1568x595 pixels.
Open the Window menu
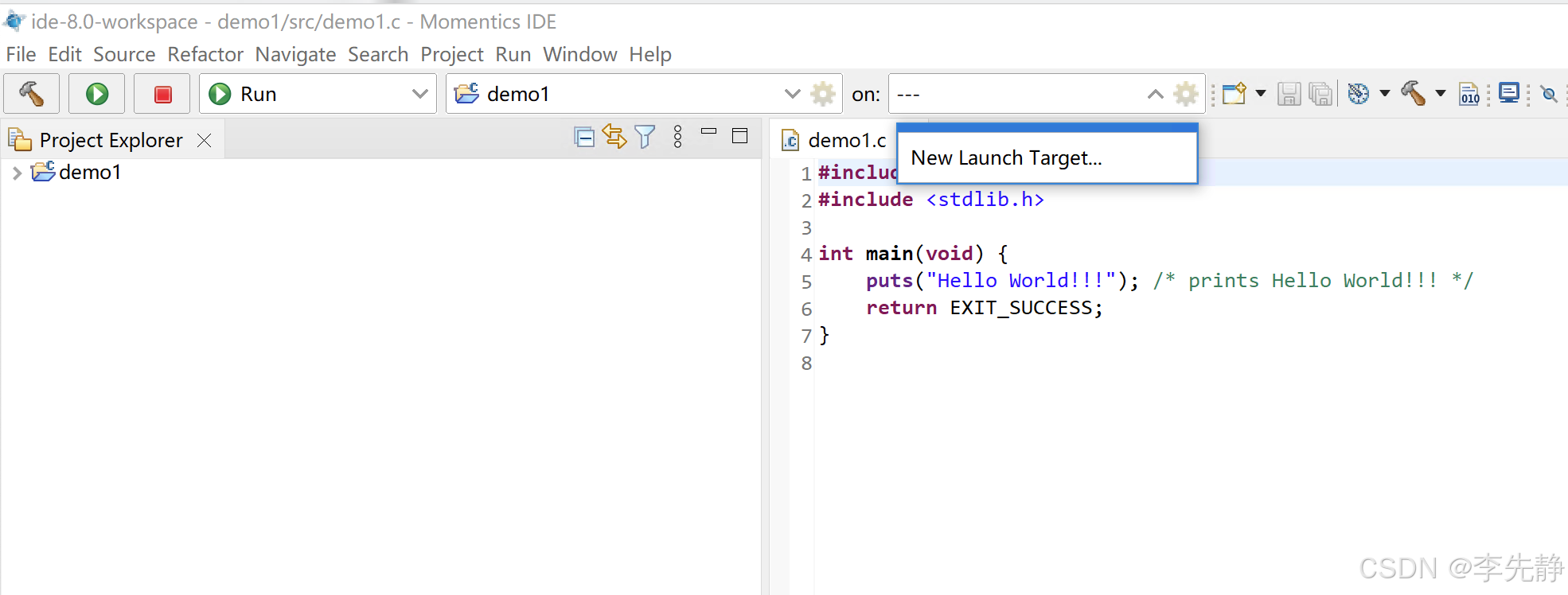coord(580,54)
